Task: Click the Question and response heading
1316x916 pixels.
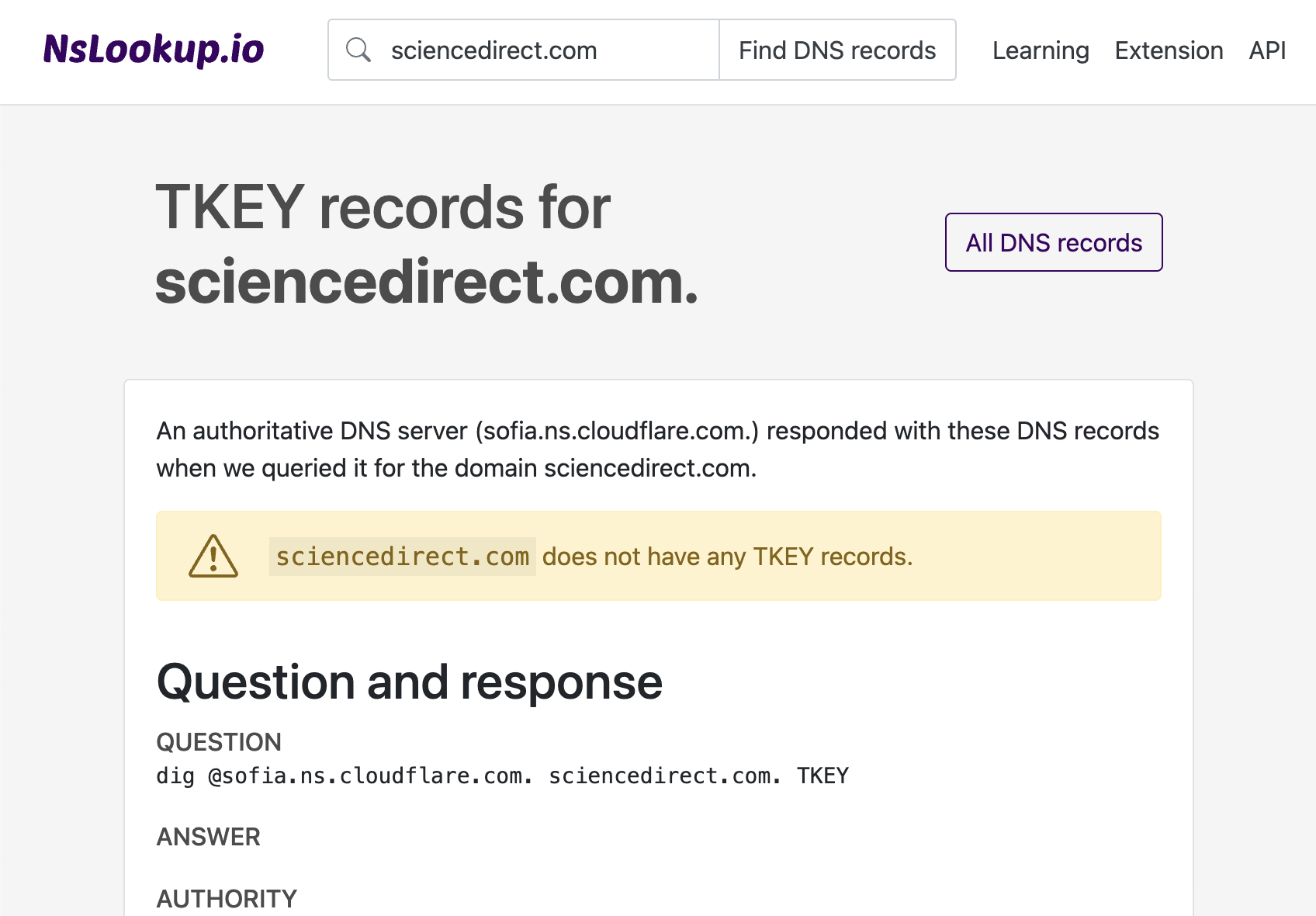Action: click(409, 682)
